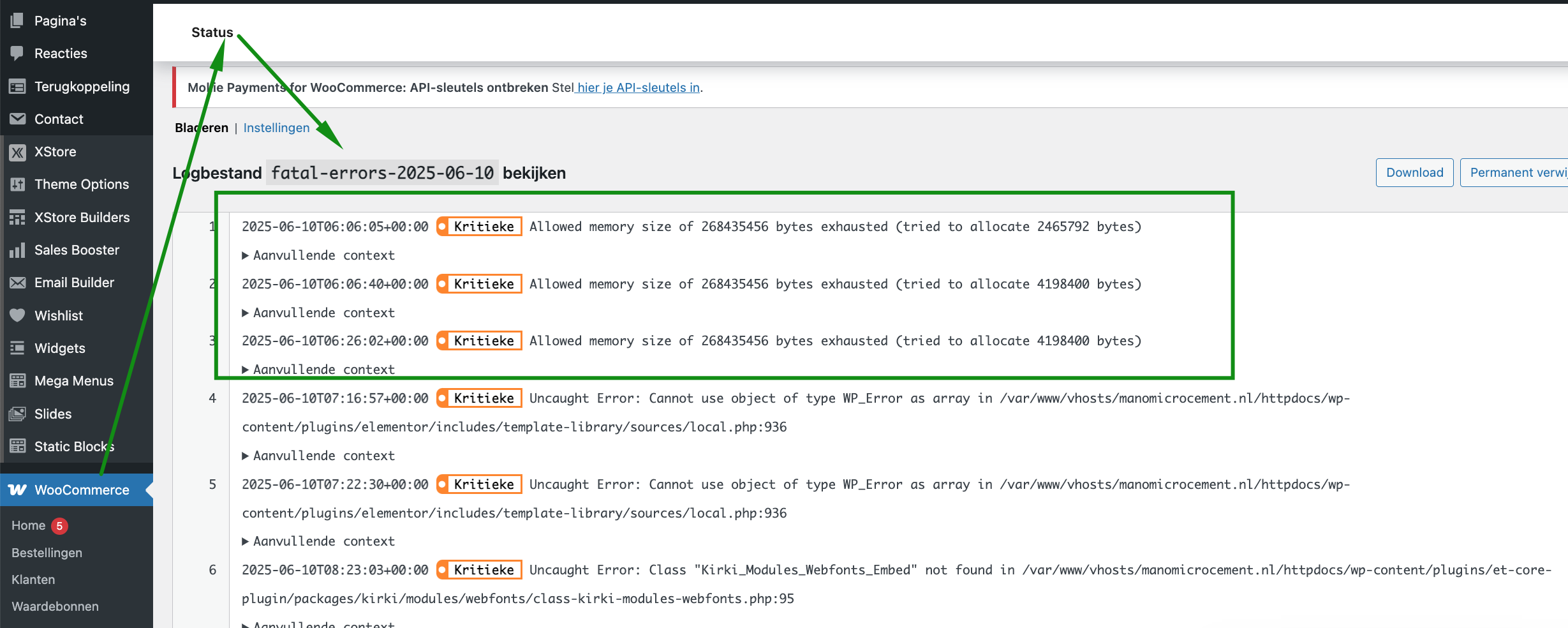
Task: Click log line number 6
Action: point(212,570)
